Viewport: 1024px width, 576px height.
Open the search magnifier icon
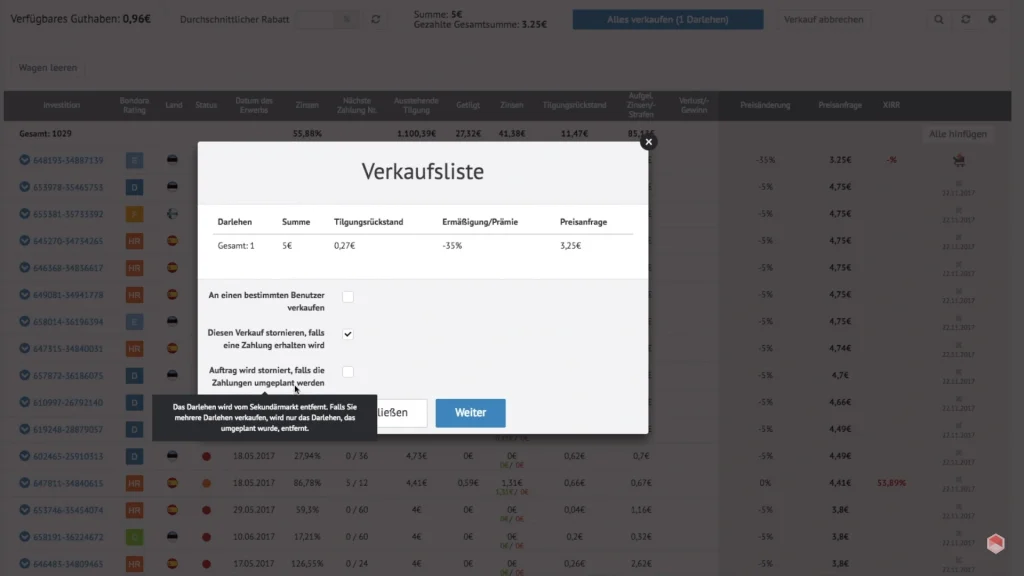[x=939, y=20]
